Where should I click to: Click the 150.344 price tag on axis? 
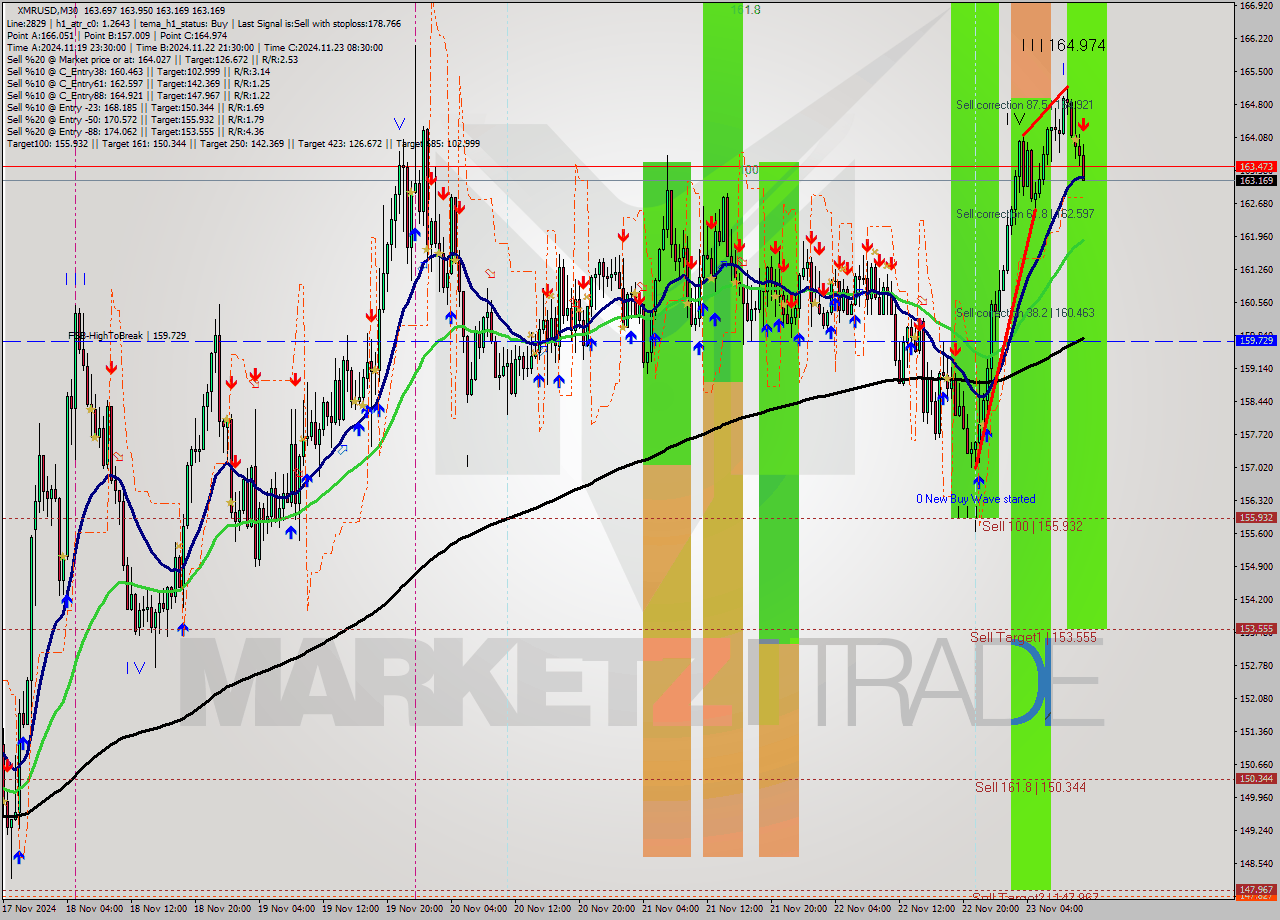(1256, 778)
